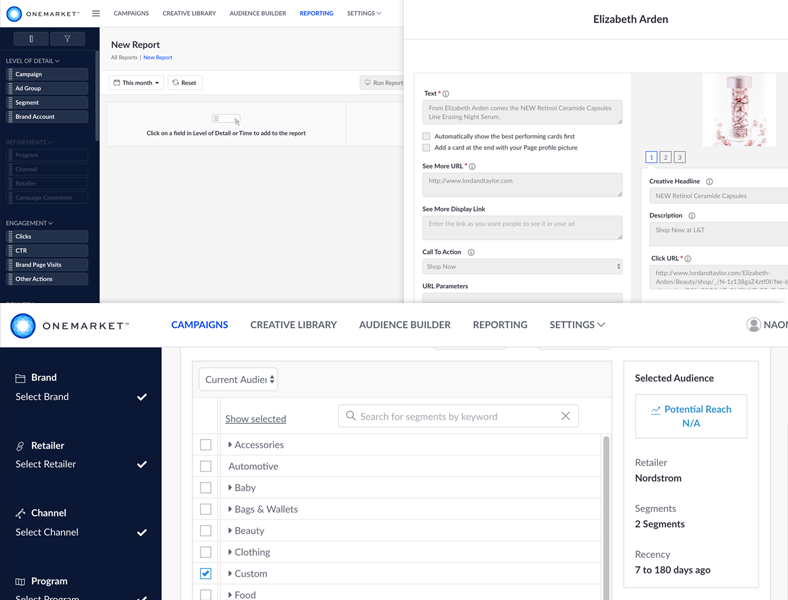Uncheck the Custom segment checkbox
The image size is (788, 600).
[x=206, y=573]
